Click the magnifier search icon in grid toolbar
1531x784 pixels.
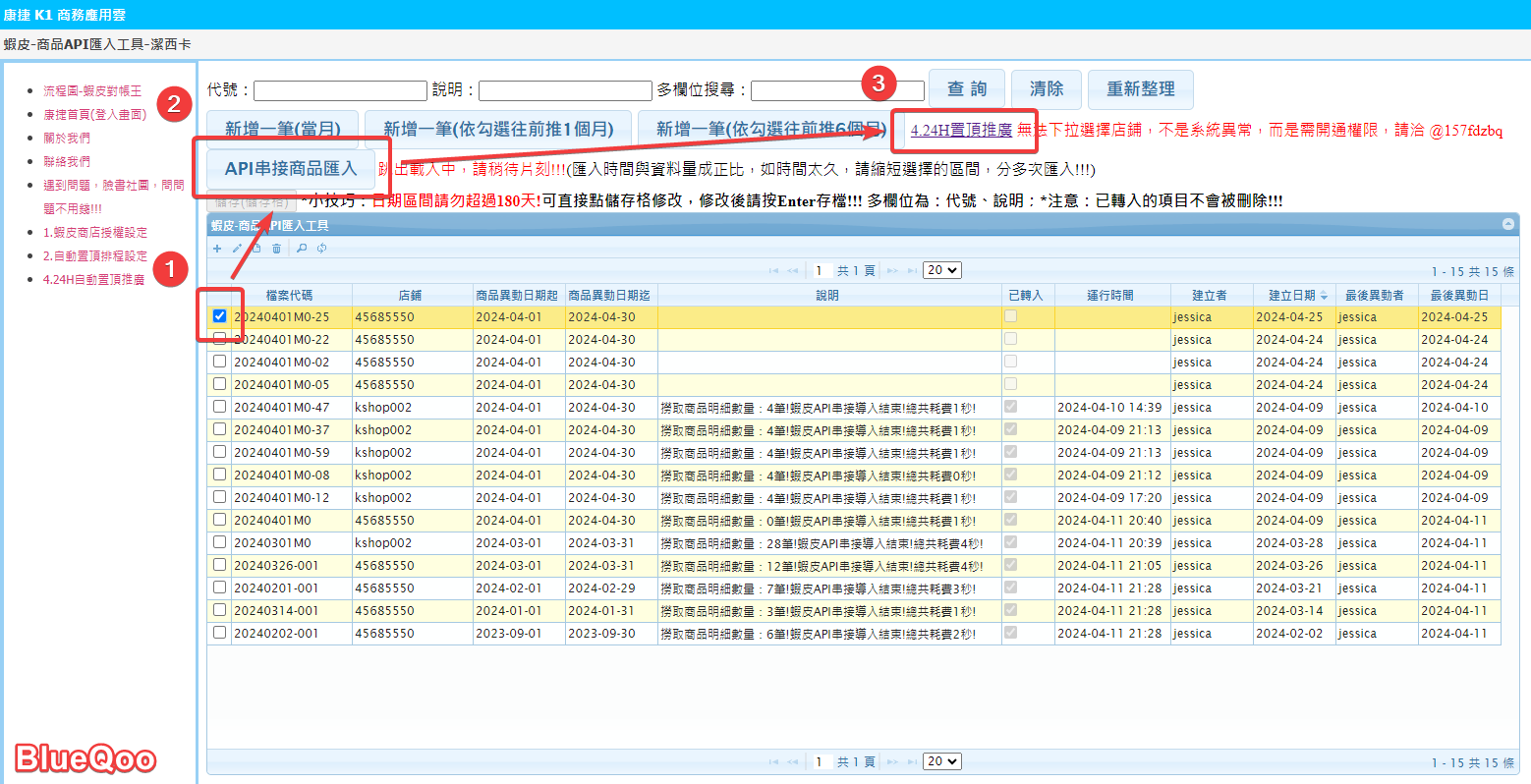(302, 249)
